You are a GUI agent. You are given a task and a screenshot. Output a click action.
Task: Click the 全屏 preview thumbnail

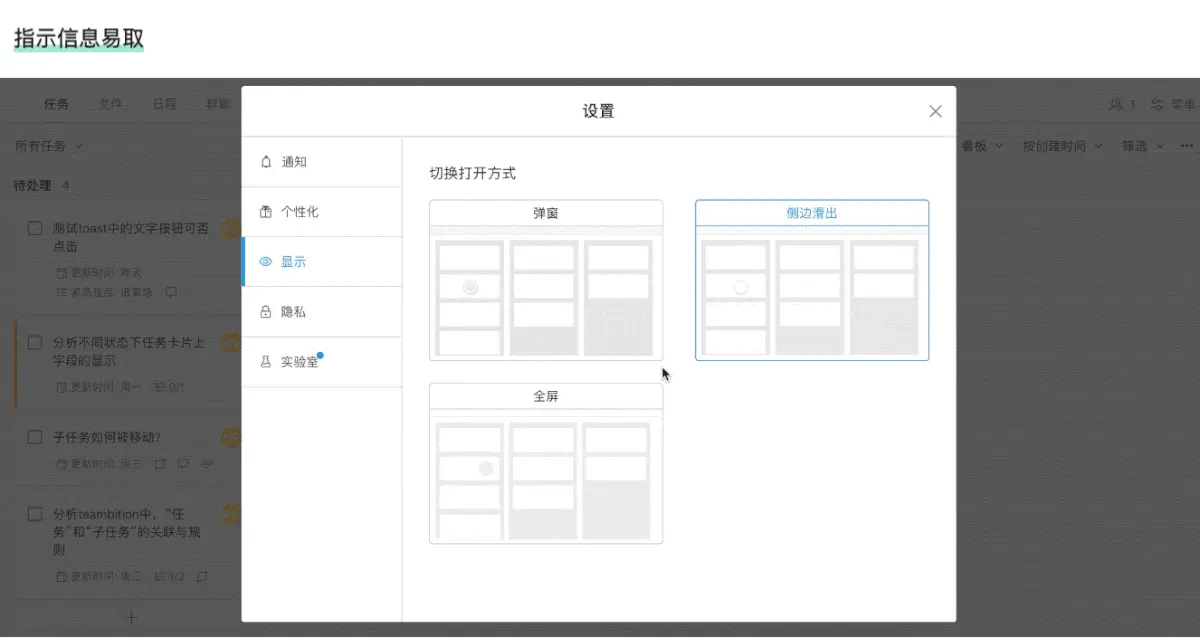(x=546, y=477)
